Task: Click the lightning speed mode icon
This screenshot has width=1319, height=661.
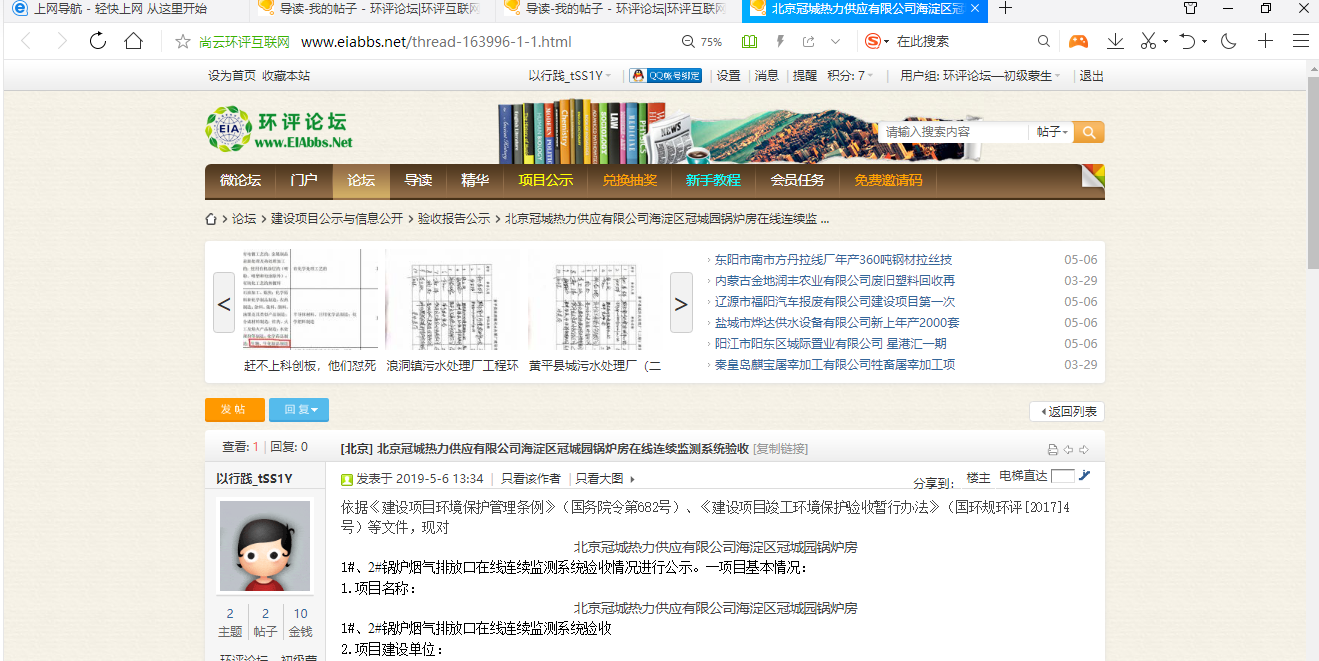Action: click(x=780, y=42)
